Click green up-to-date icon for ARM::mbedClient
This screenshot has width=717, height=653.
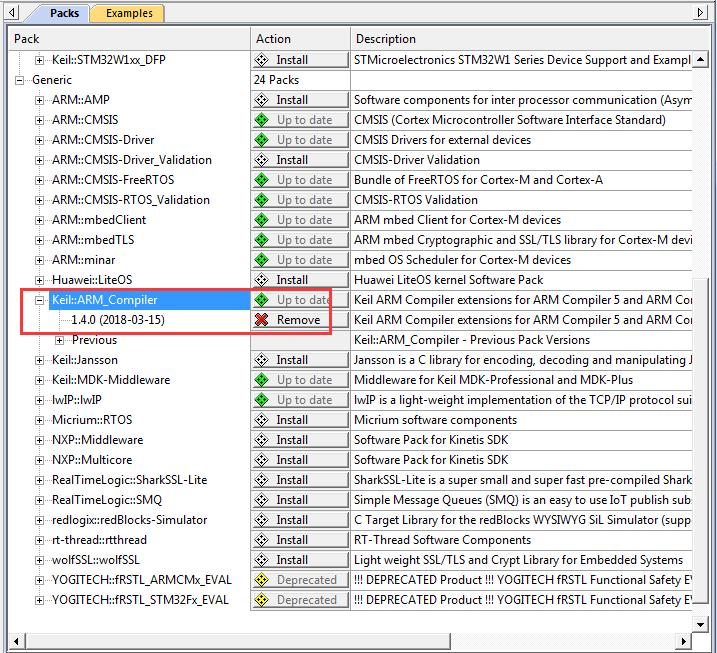coord(262,220)
